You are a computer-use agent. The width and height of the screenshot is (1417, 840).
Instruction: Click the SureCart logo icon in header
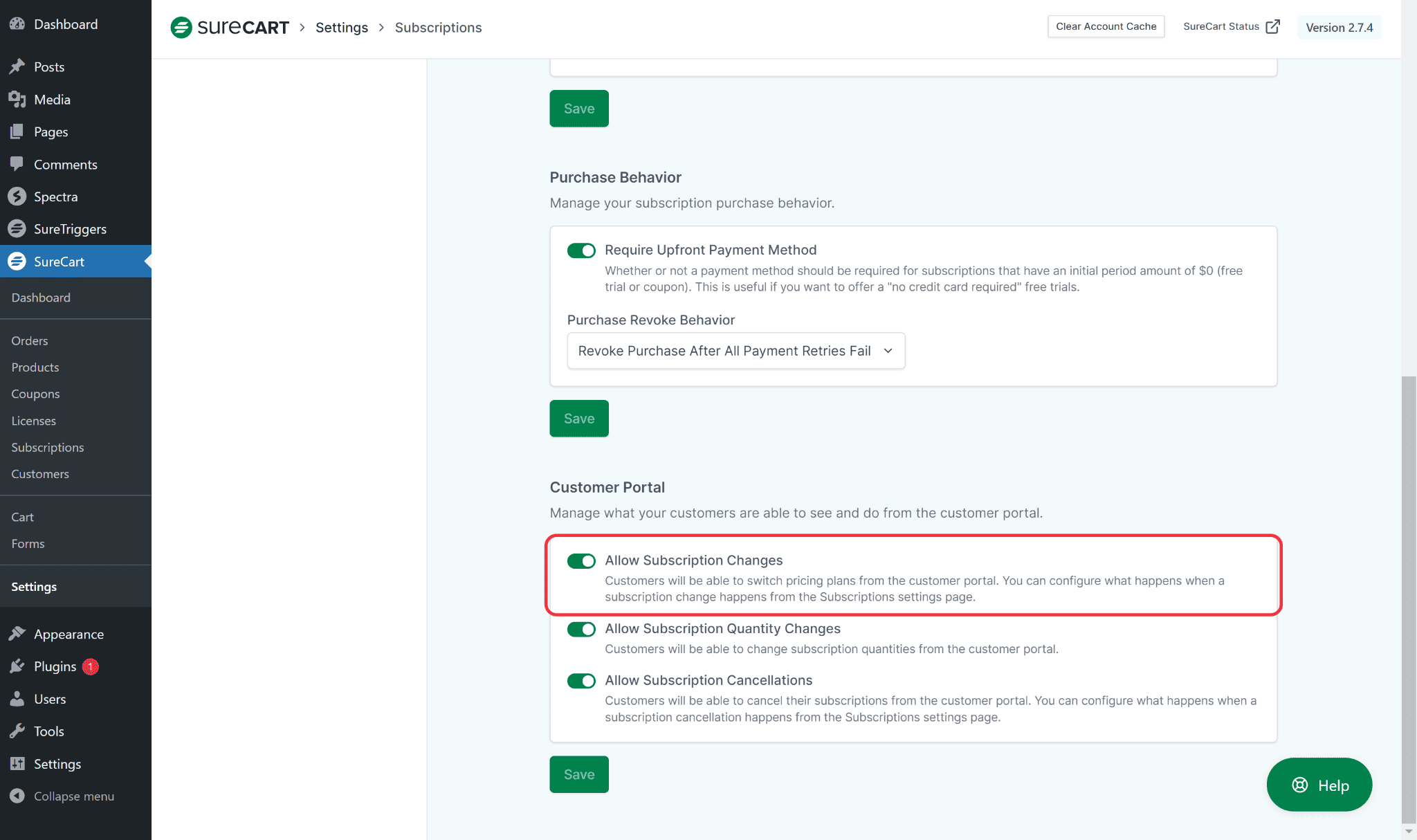click(181, 28)
